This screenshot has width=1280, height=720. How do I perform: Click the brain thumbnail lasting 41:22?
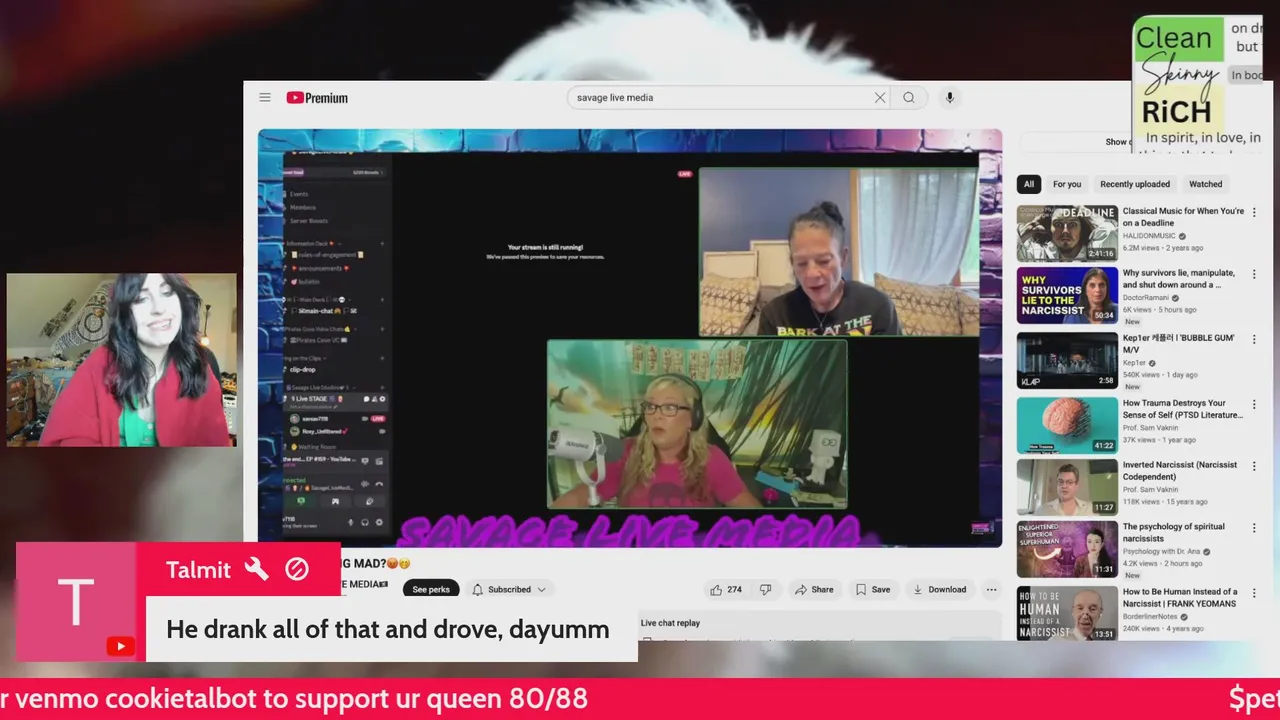coord(1067,425)
